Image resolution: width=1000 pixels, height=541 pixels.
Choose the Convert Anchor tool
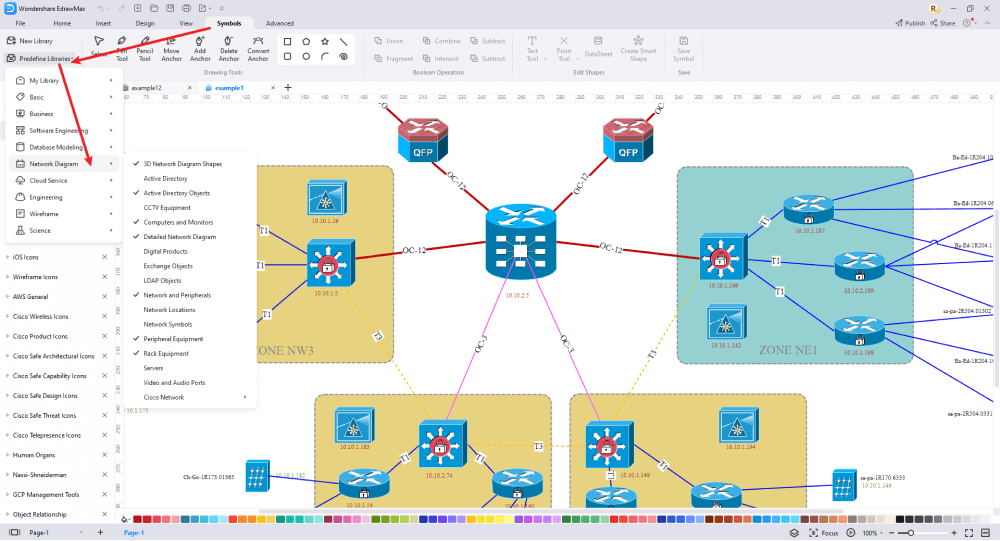click(x=258, y=48)
